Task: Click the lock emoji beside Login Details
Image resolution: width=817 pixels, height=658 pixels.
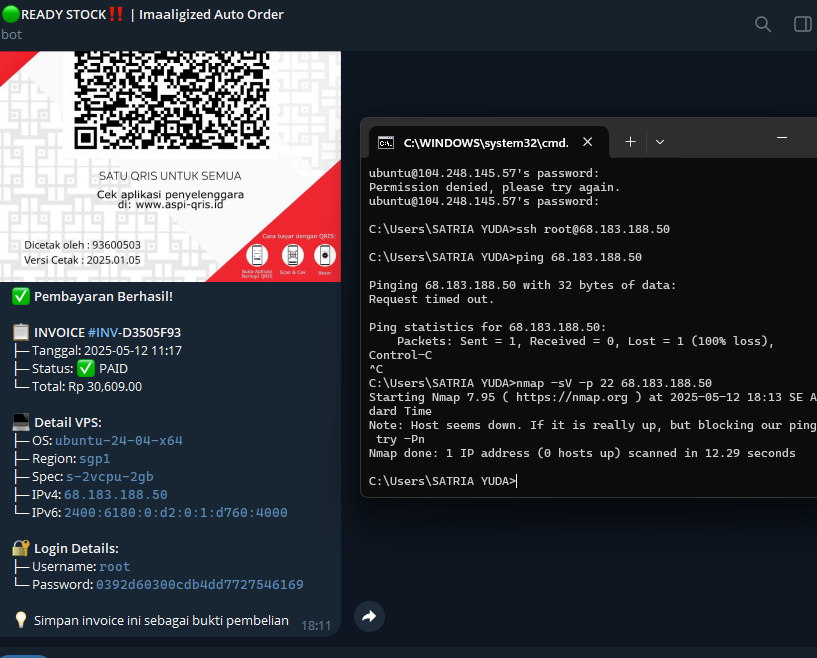Action: [21, 548]
